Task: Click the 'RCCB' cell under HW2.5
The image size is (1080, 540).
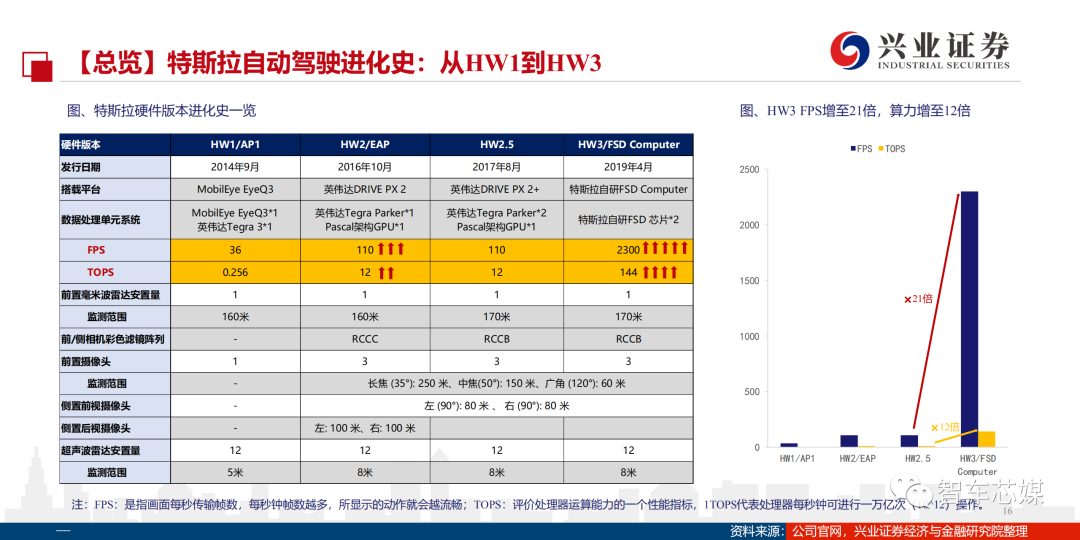Action: [497, 339]
